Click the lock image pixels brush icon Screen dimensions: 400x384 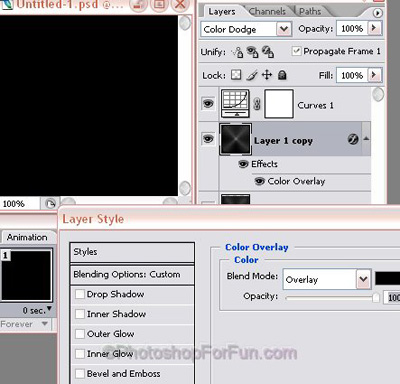tap(252, 75)
